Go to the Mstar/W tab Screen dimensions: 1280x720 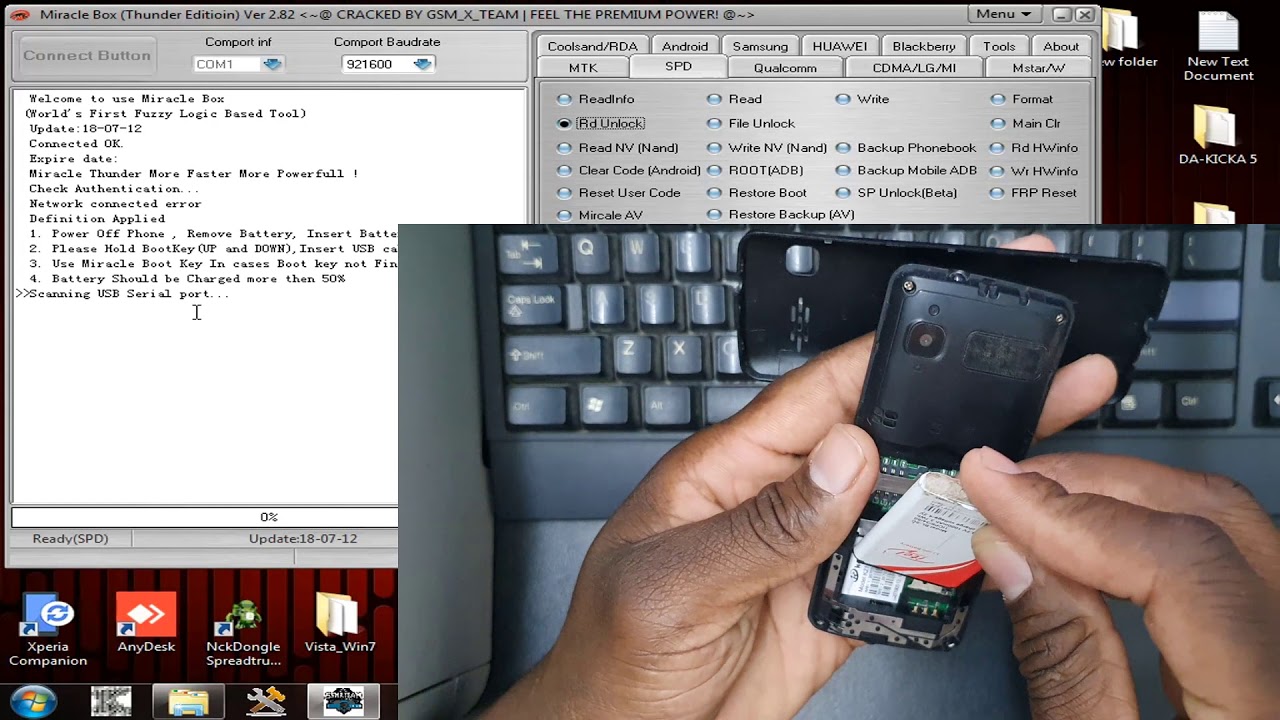[x=1038, y=68]
